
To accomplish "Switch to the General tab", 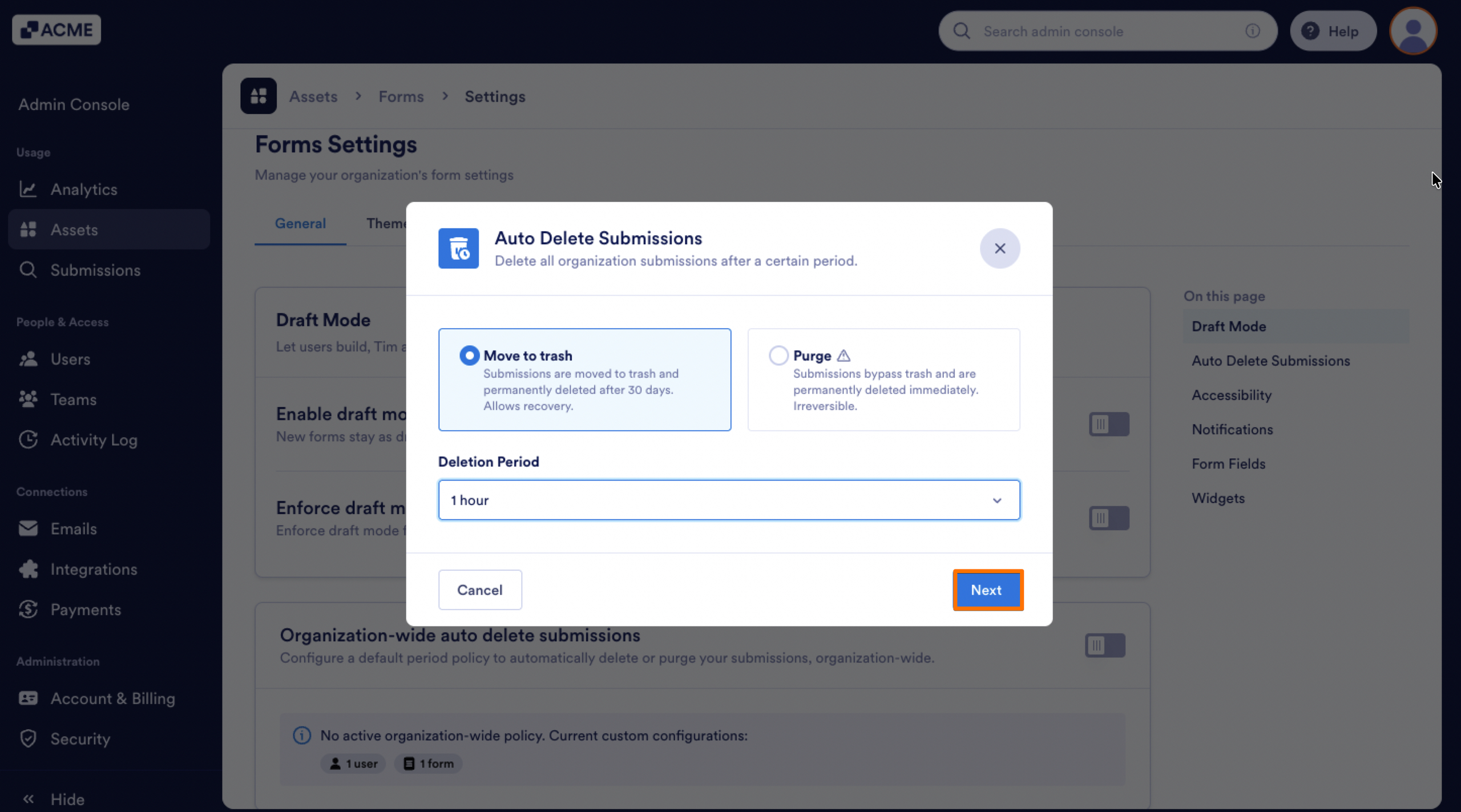I will click(300, 223).
